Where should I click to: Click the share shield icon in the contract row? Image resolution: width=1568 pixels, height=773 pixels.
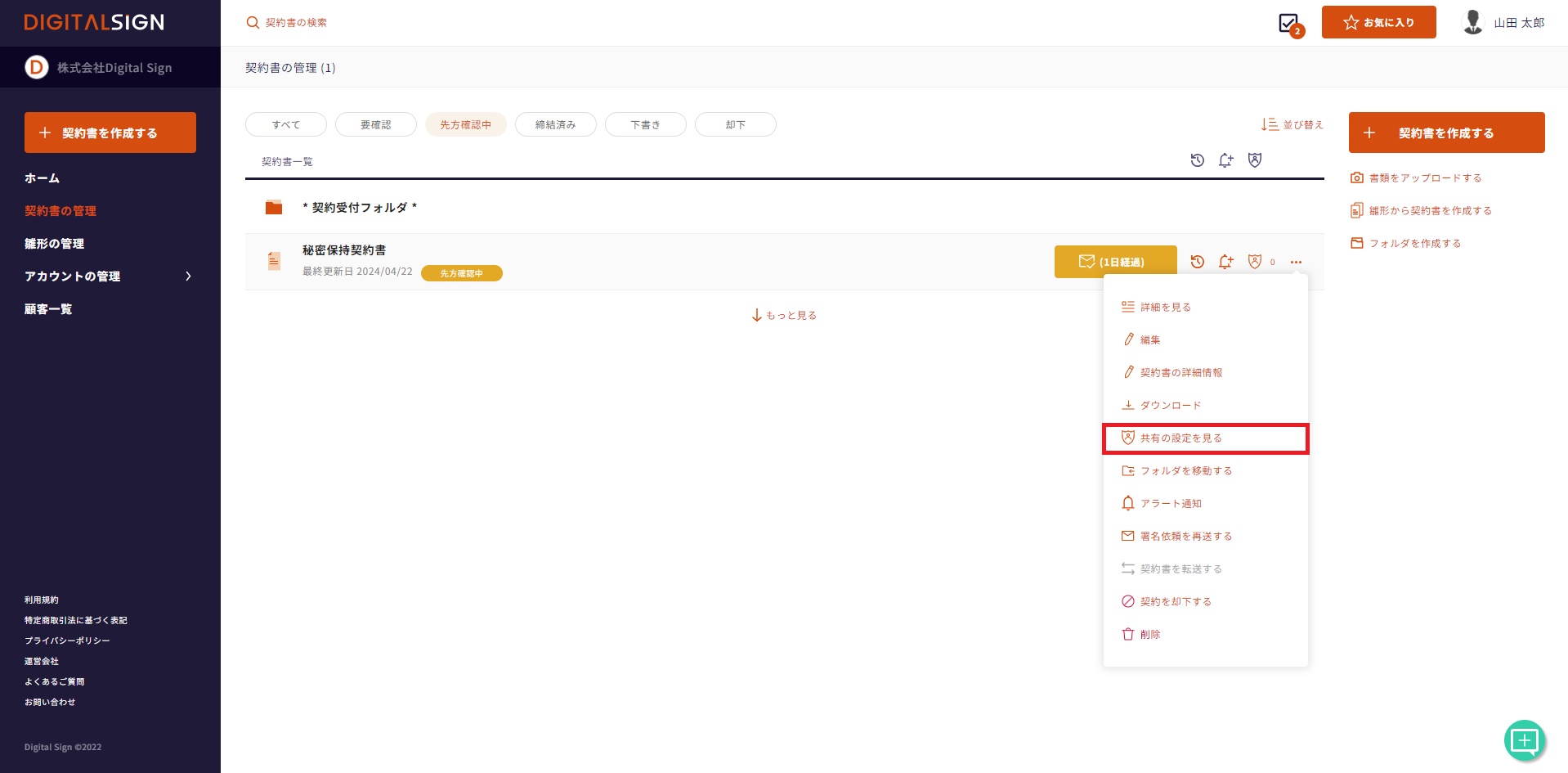pyautogui.click(x=1255, y=262)
